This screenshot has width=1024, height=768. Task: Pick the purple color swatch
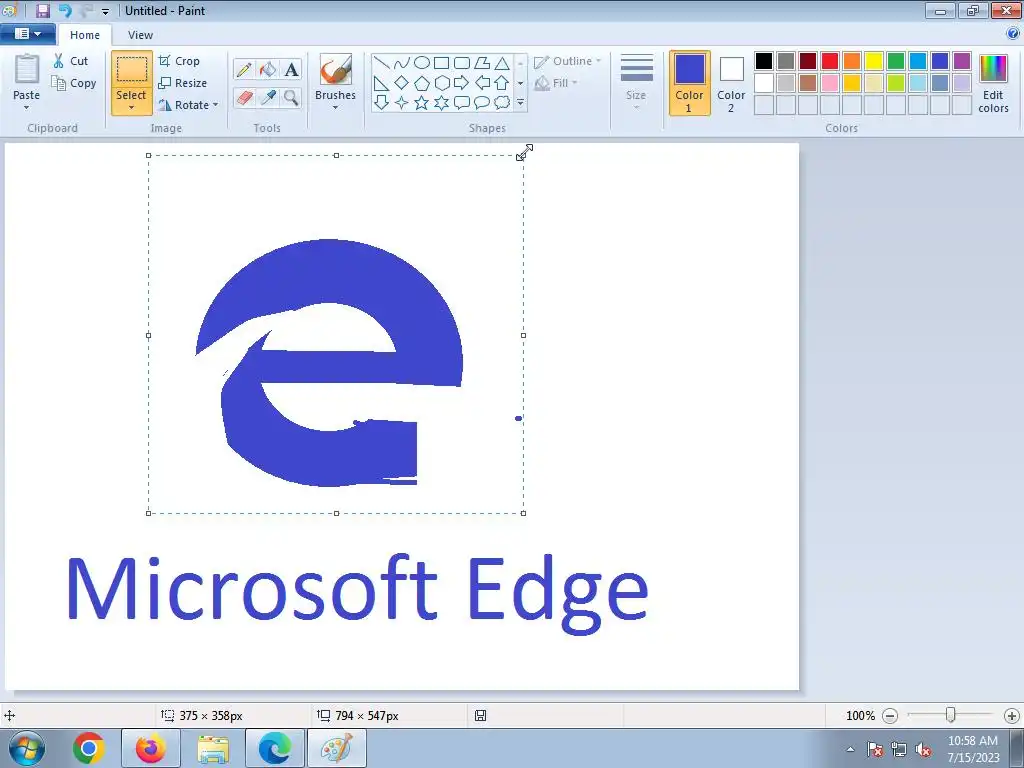961,61
